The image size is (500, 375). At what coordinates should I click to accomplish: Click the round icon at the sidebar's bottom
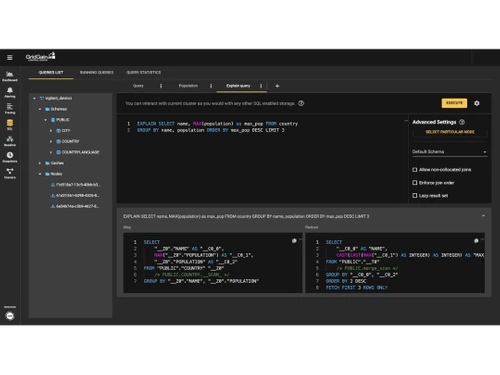(x=10, y=316)
